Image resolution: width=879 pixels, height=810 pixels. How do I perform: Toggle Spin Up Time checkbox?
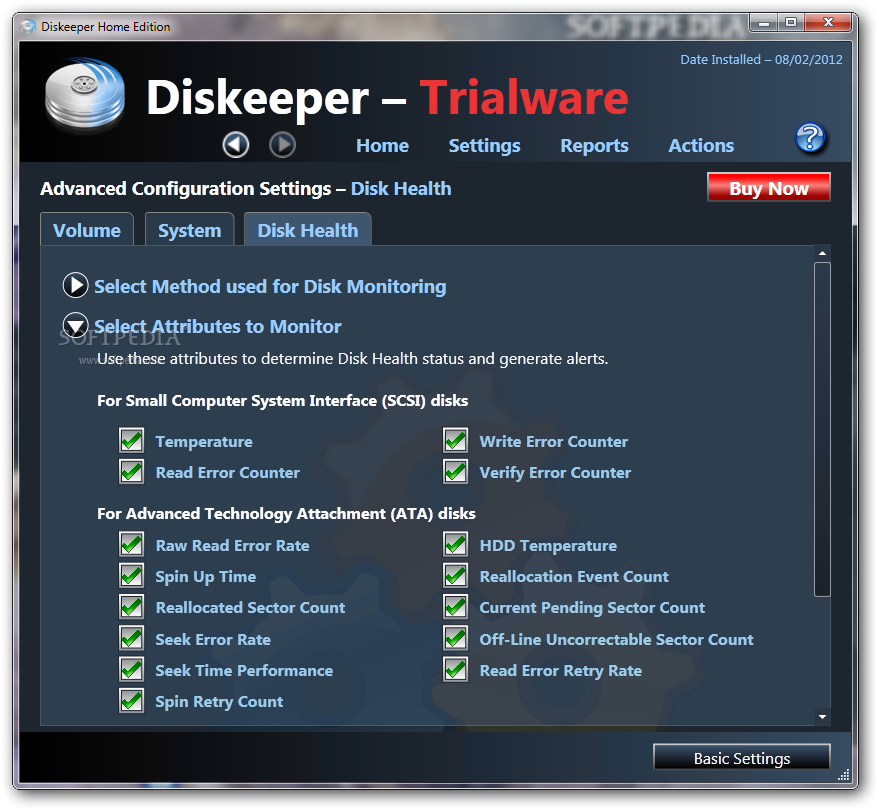pos(132,576)
